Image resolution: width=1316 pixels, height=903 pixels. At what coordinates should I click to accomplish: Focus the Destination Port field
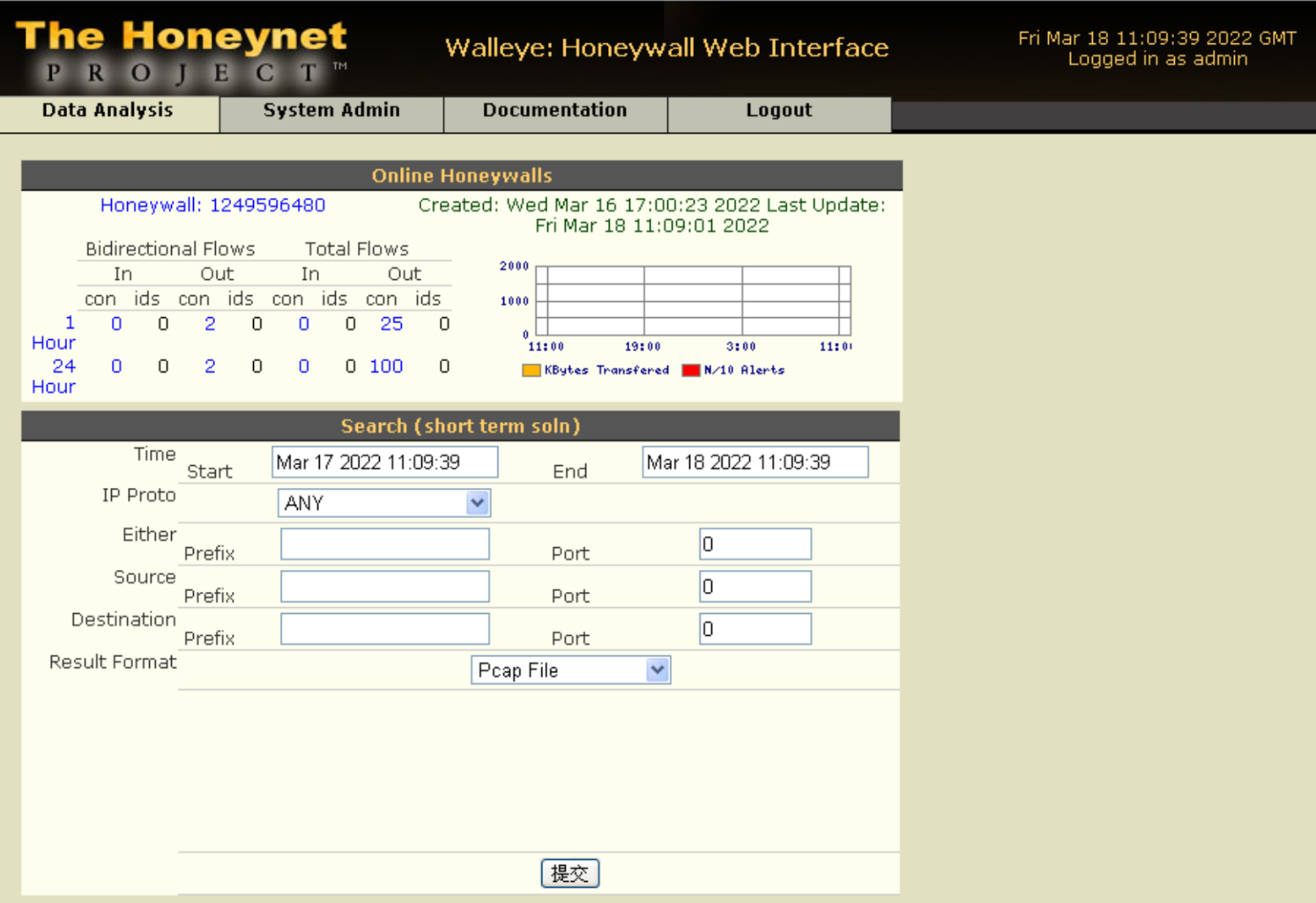pos(755,629)
